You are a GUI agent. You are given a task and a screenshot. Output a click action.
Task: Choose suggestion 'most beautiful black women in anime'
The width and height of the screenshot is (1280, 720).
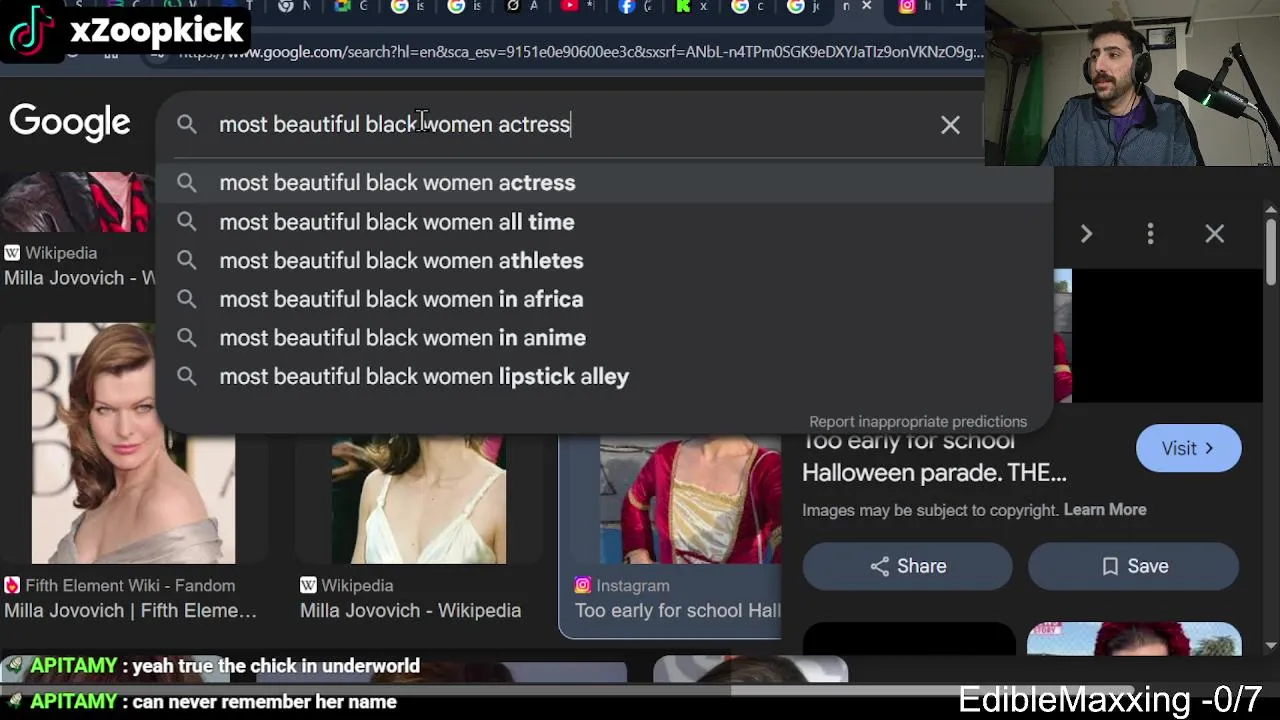point(604,338)
